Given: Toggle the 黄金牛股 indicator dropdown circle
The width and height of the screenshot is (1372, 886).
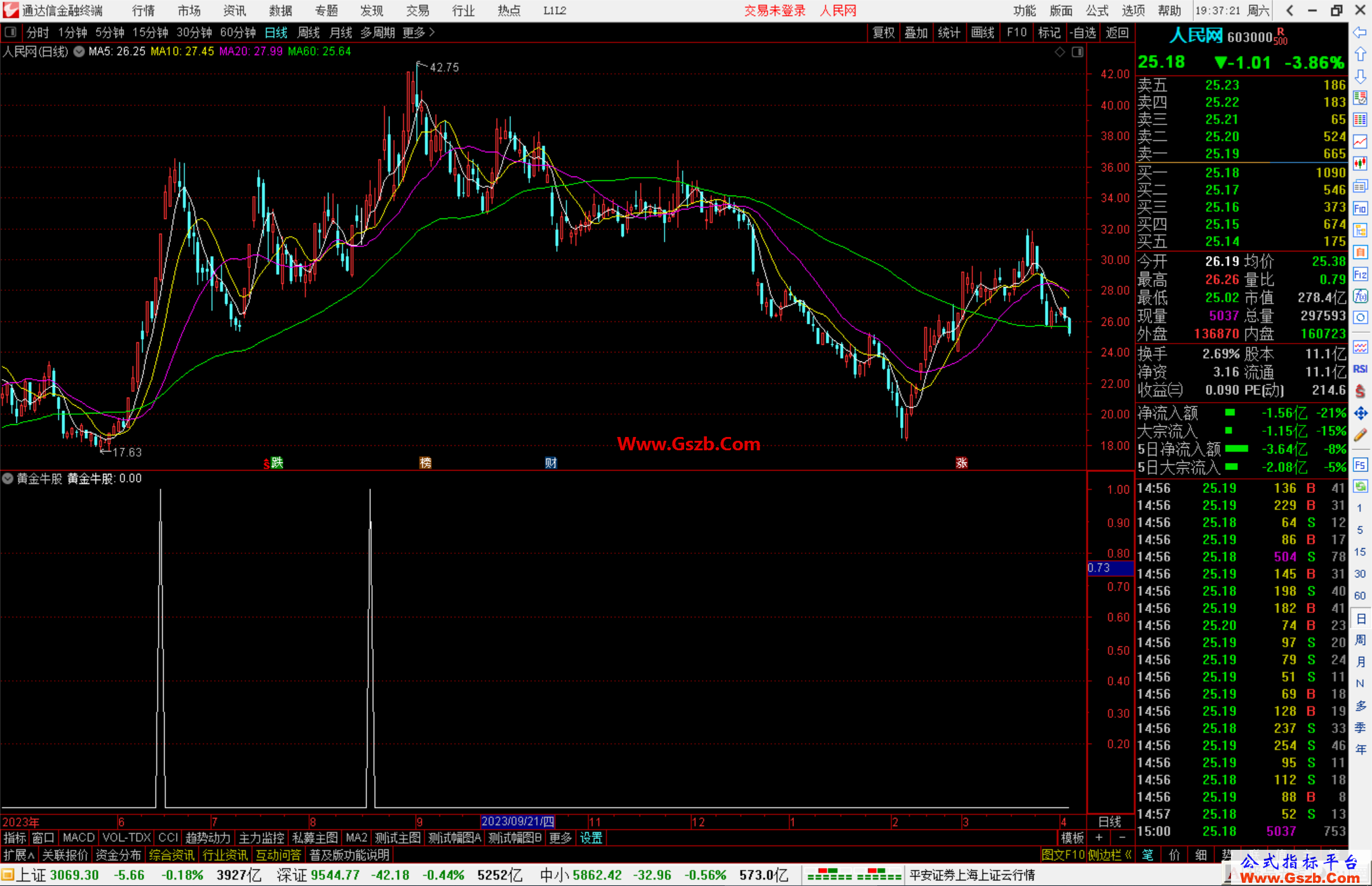Looking at the screenshot, I should pos(8,478).
